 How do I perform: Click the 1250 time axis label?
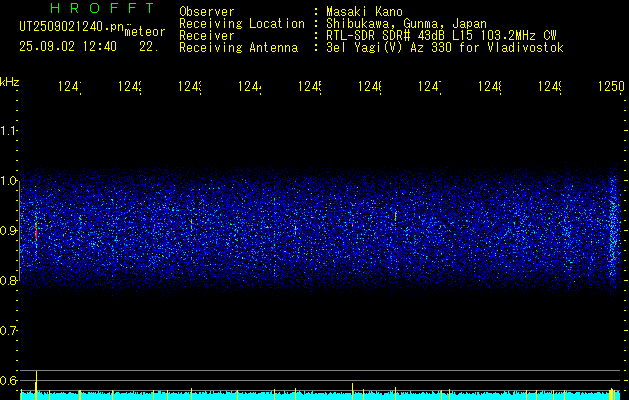[611, 87]
